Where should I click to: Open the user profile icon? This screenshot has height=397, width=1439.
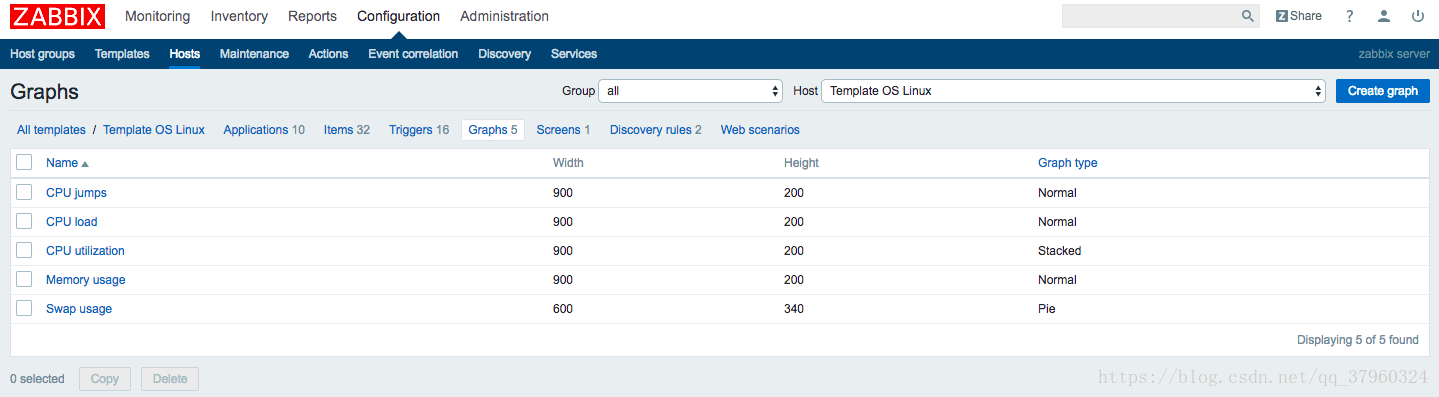tap(1384, 16)
